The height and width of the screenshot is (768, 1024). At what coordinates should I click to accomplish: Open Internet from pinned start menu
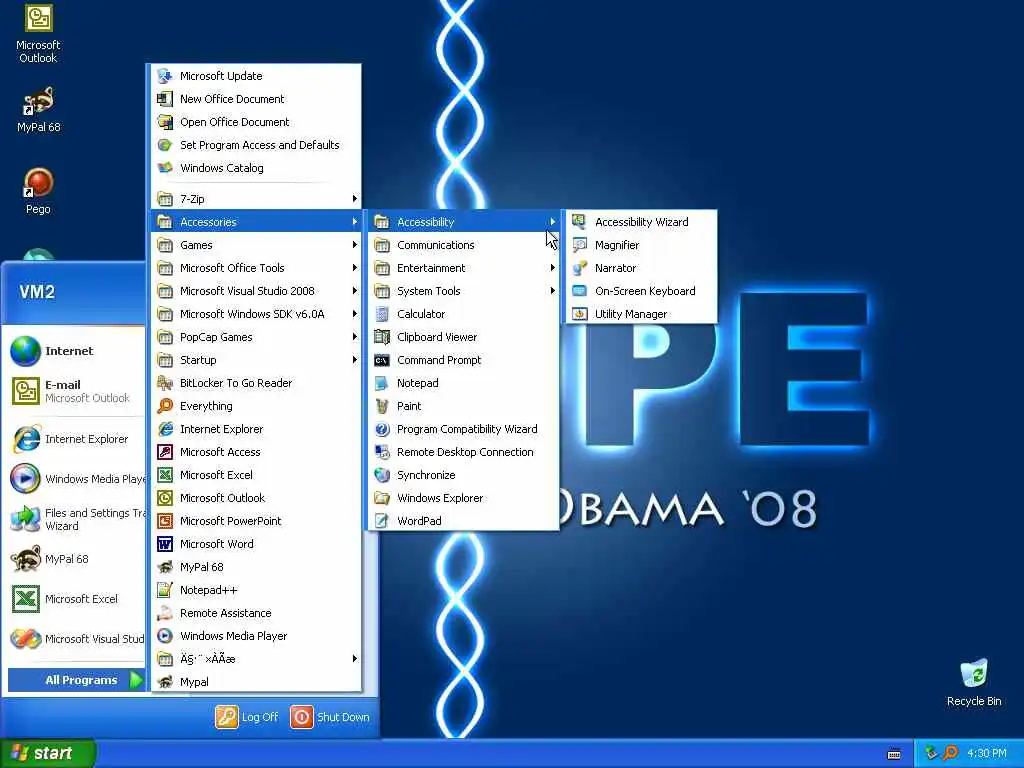tap(75, 351)
